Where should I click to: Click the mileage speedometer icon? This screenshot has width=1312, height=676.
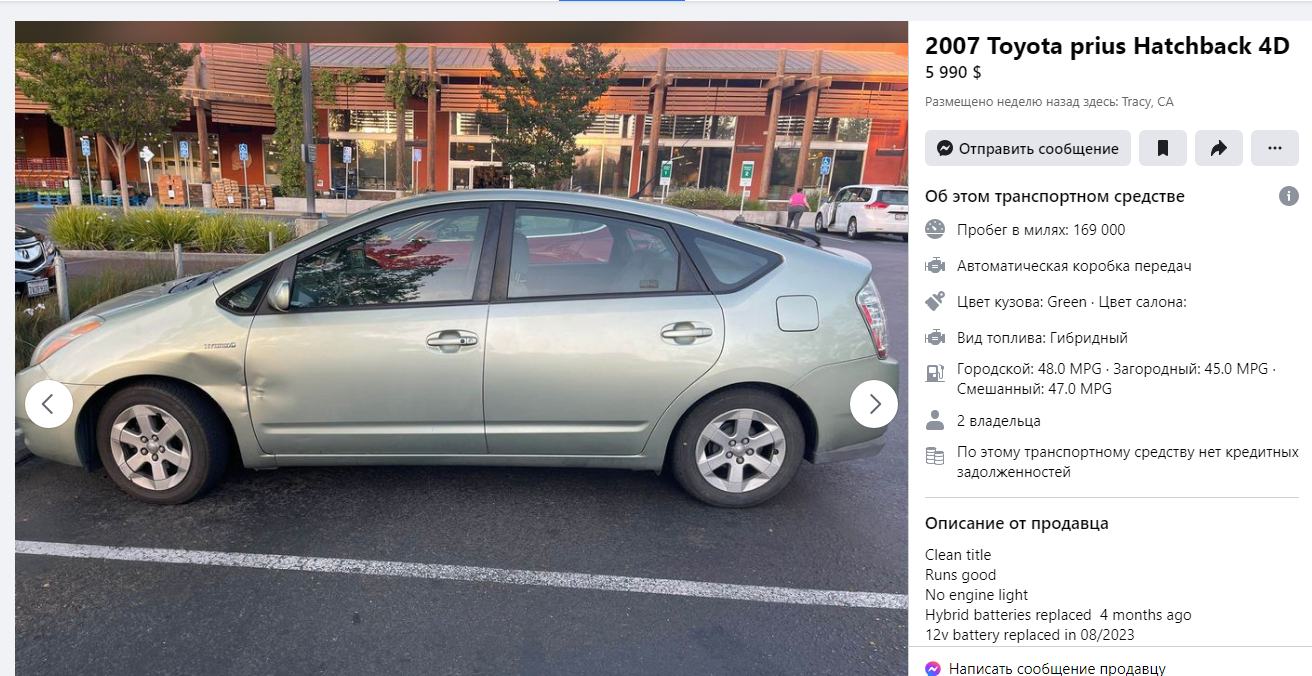(x=935, y=229)
